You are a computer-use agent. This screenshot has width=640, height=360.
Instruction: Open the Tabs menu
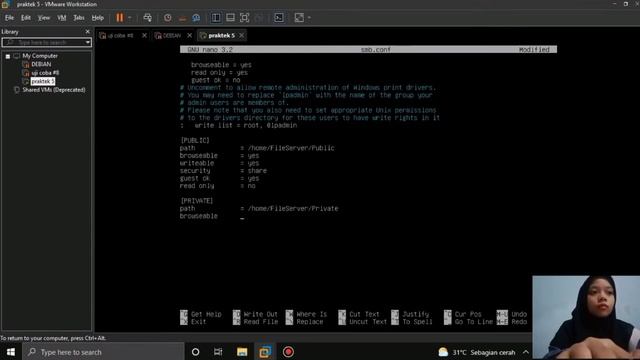[79, 18]
